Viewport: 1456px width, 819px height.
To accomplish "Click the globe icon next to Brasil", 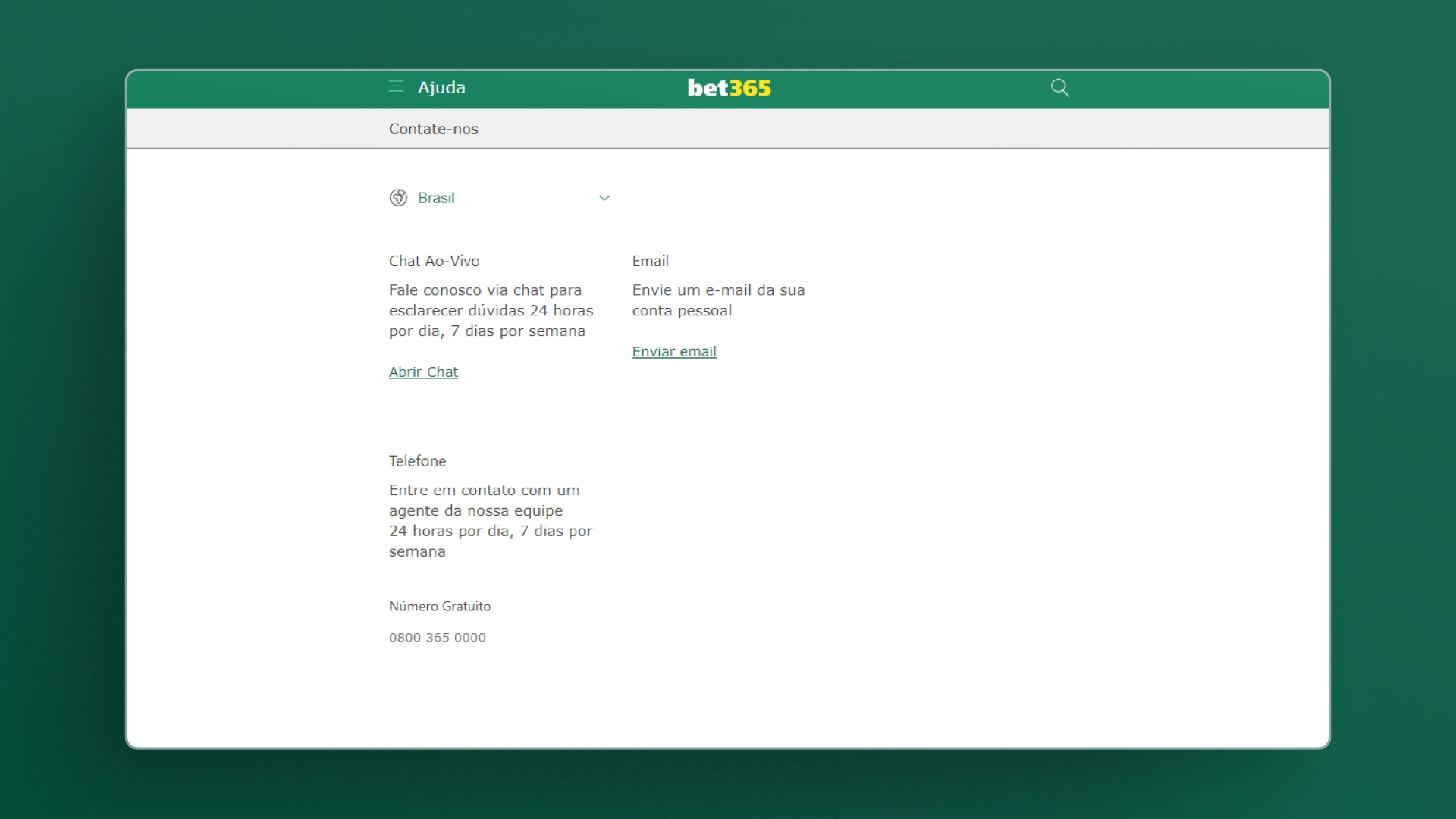I will point(398,198).
